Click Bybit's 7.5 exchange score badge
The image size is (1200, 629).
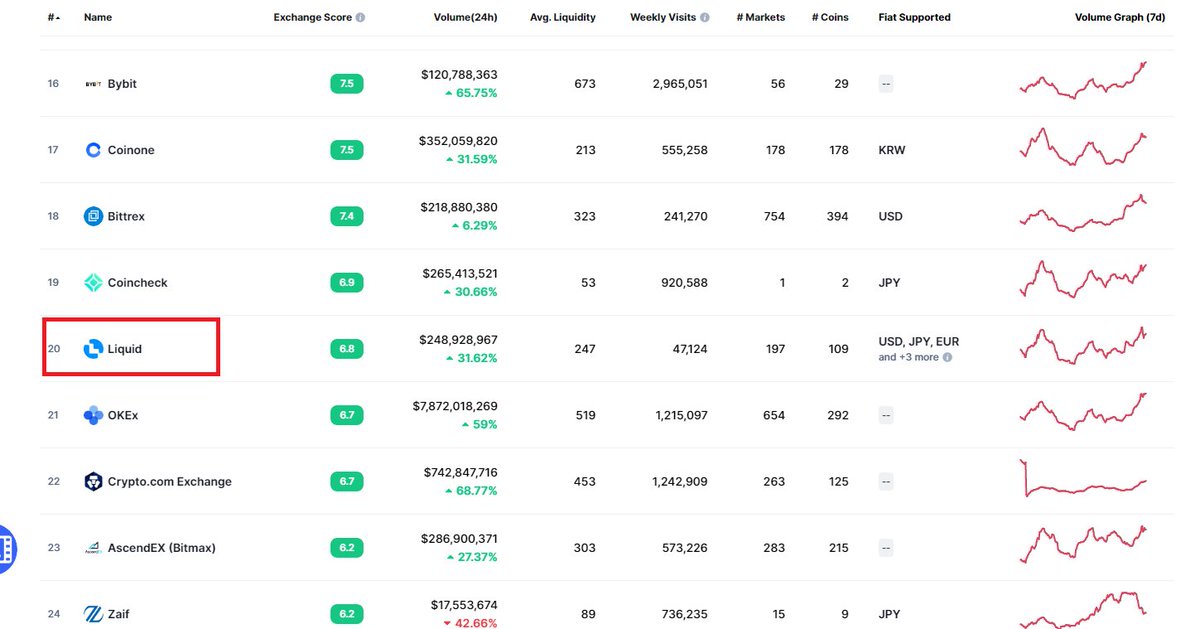[x=347, y=84]
